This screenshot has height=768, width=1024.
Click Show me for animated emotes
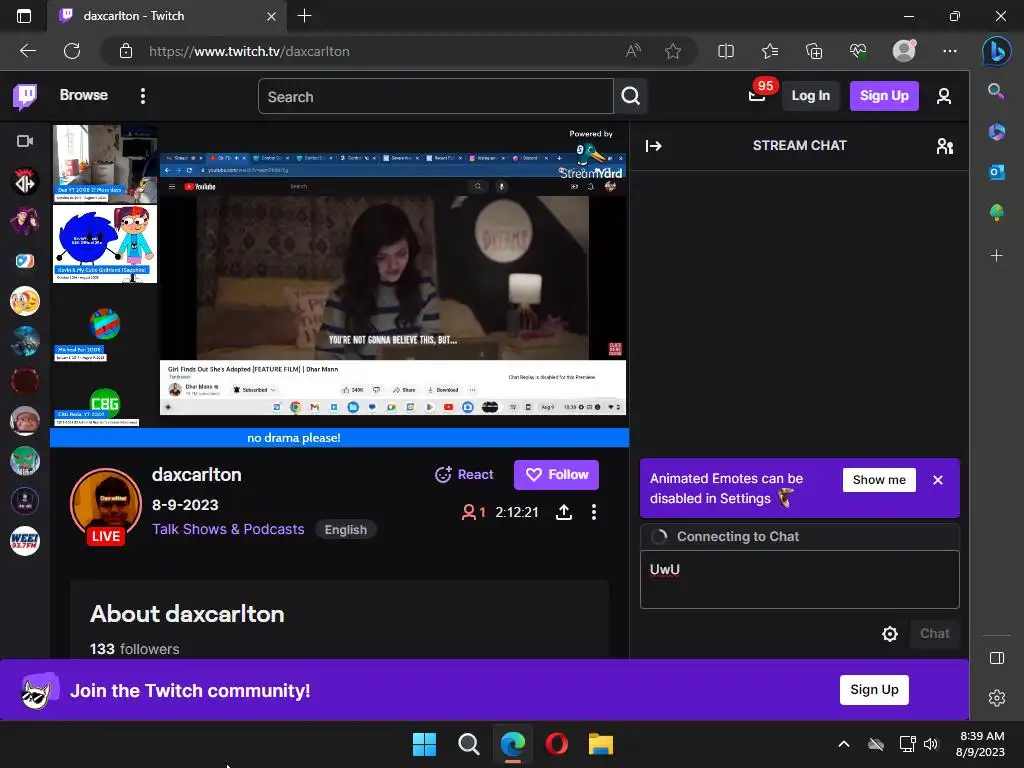(879, 480)
